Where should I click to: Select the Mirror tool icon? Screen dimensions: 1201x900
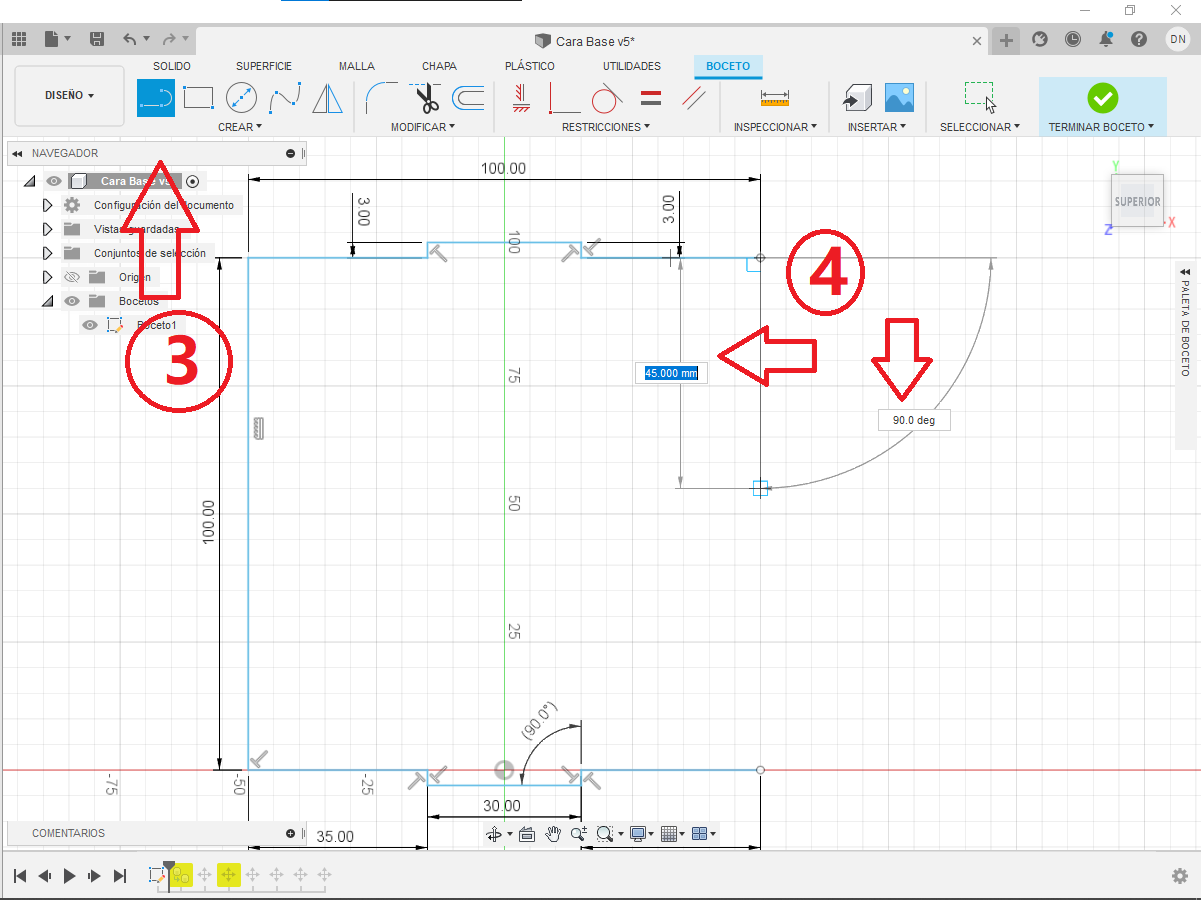327,98
